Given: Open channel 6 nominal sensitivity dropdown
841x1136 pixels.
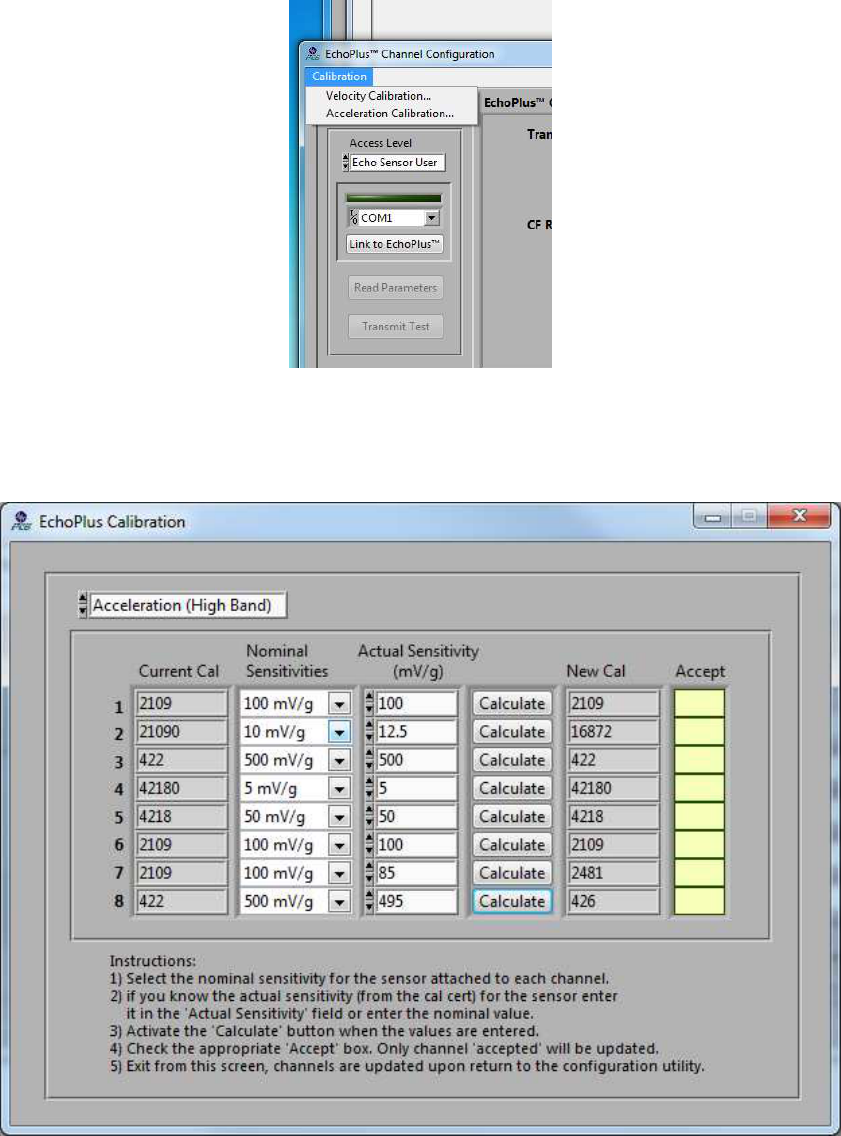Looking at the screenshot, I should click(x=339, y=845).
